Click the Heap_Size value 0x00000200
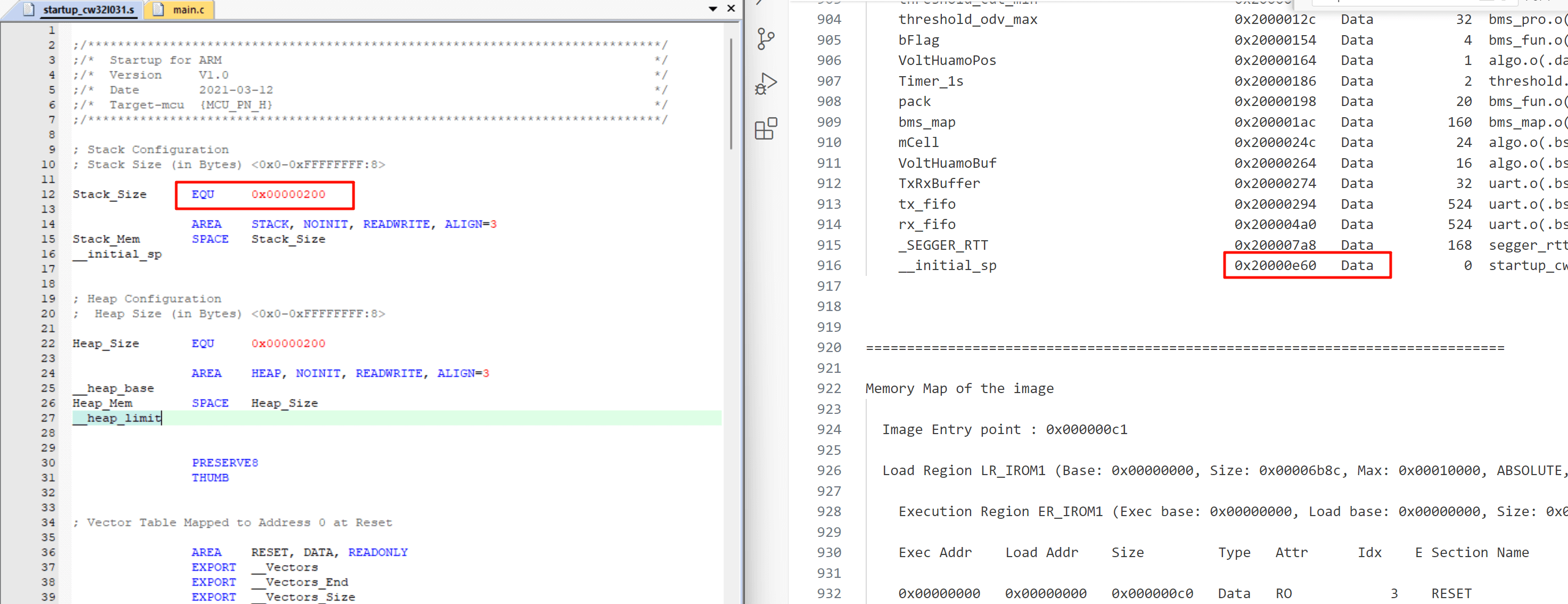 (x=288, y=344)
